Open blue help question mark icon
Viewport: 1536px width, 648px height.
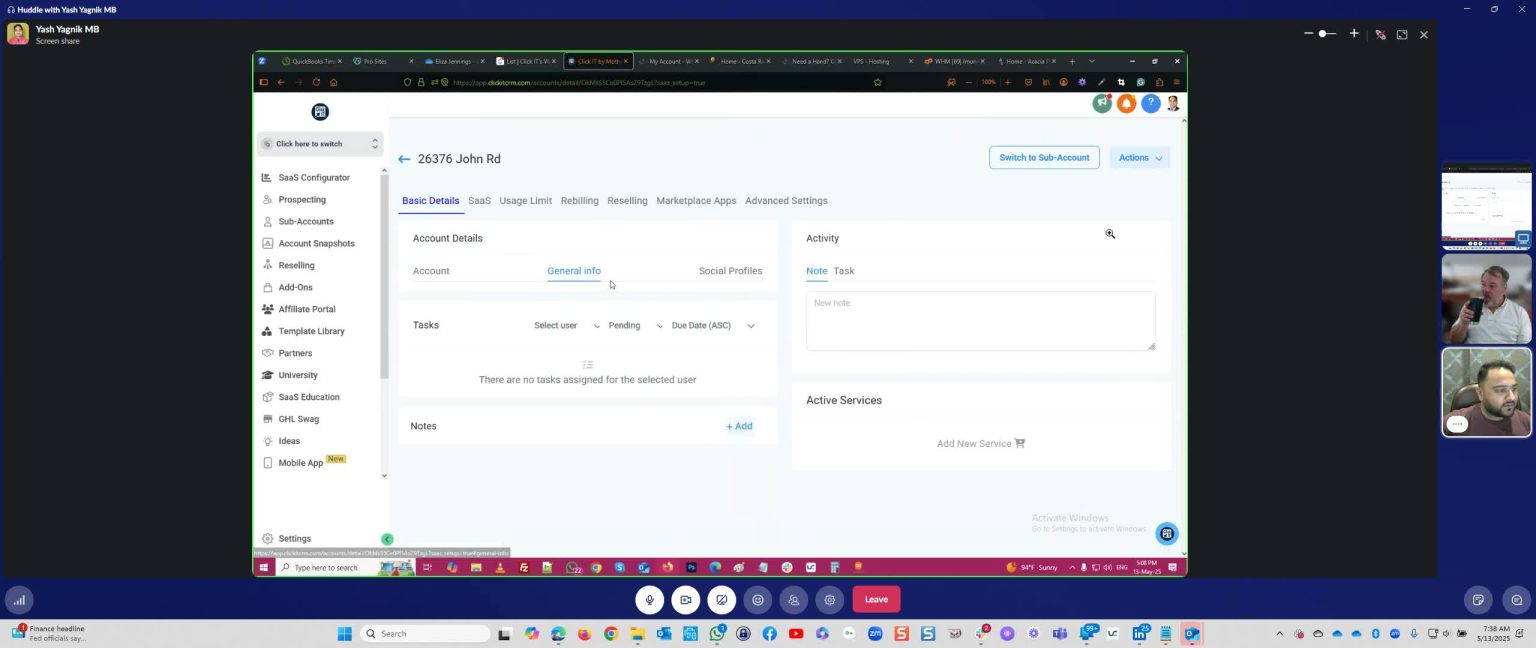coord(1151,103)
